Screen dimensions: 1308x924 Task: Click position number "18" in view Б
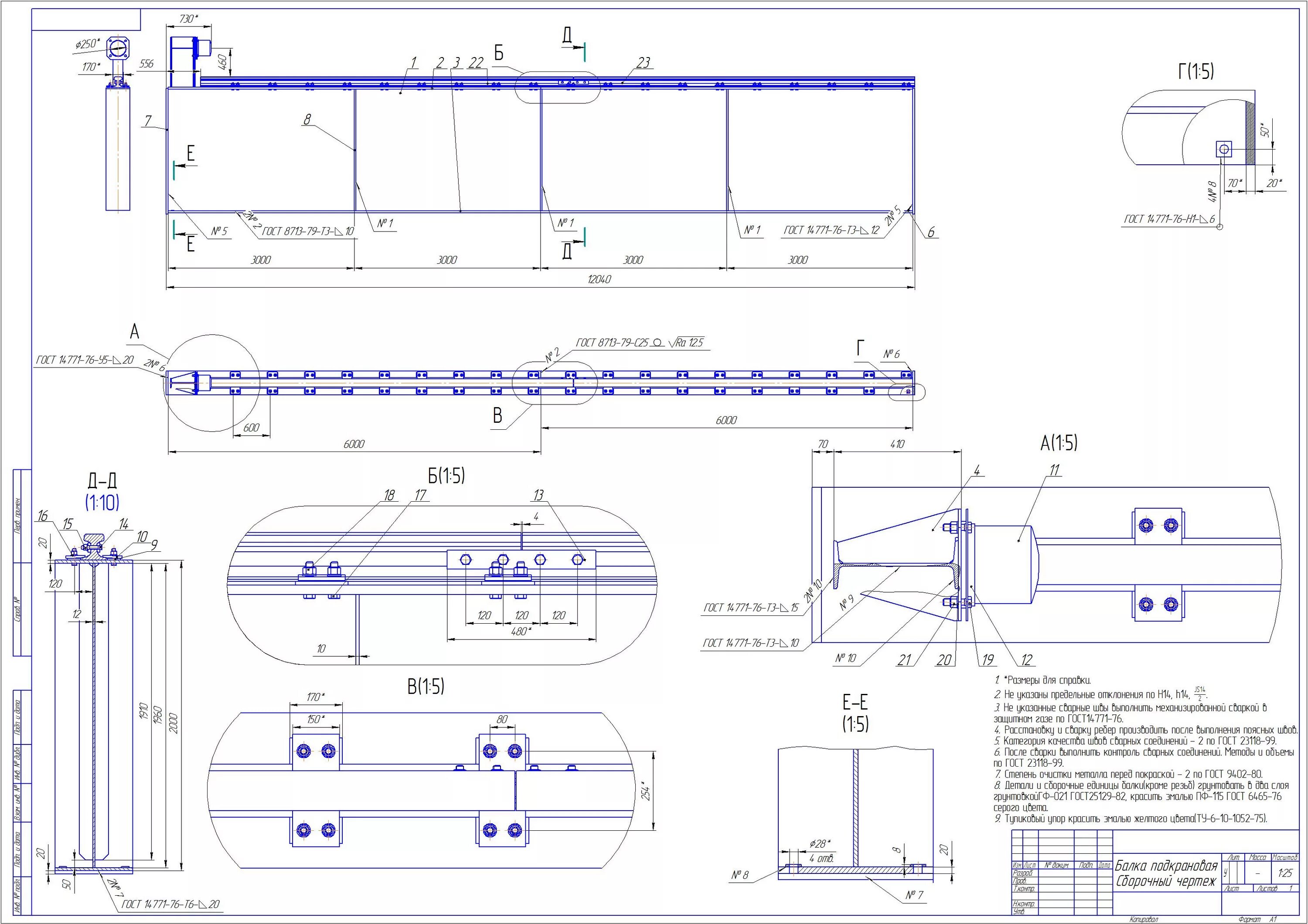pyautogui.click(x=389, y=495)
